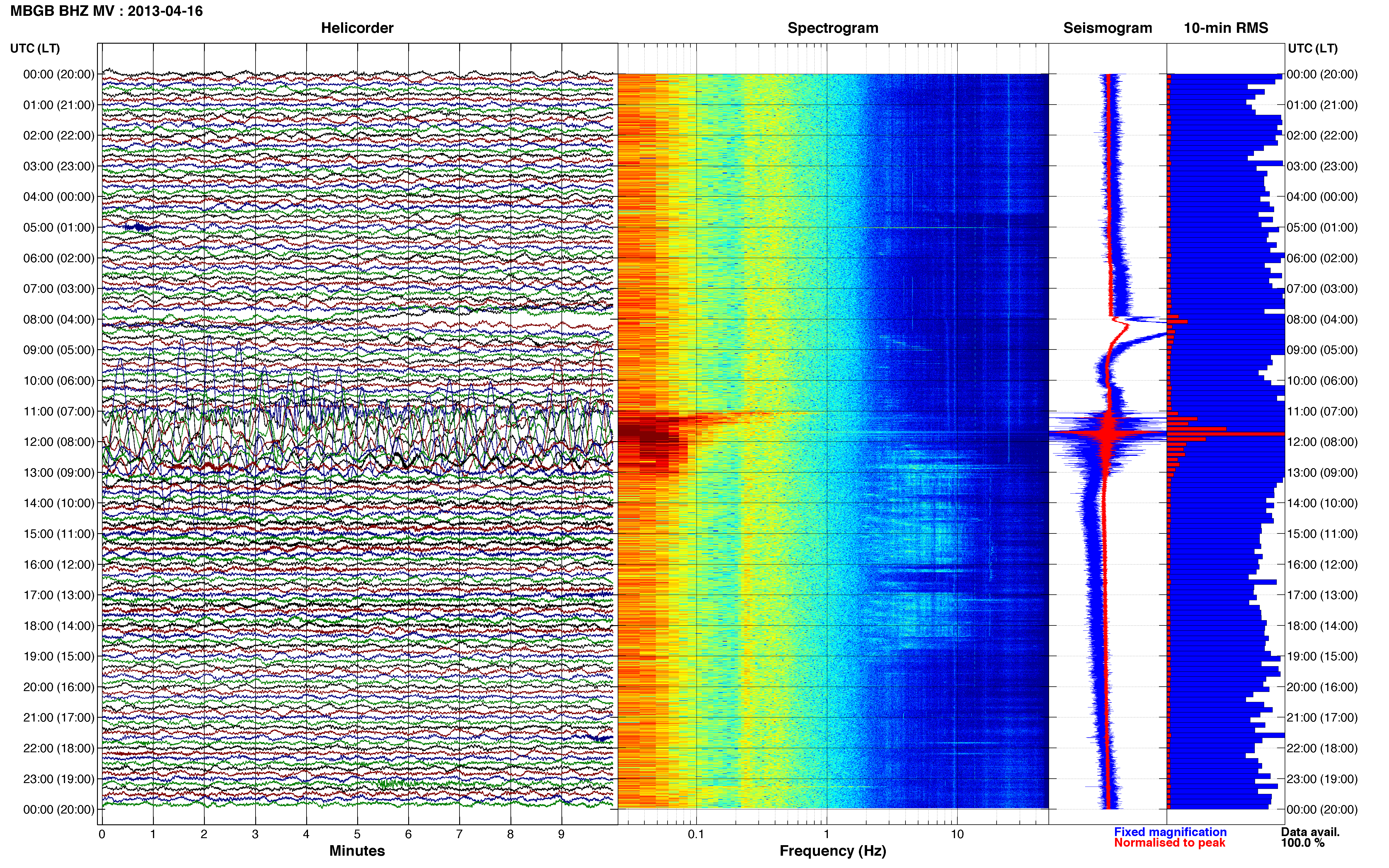
Task: Click tick 3 on the Minutes axis
Action: [x=255, y=835]
